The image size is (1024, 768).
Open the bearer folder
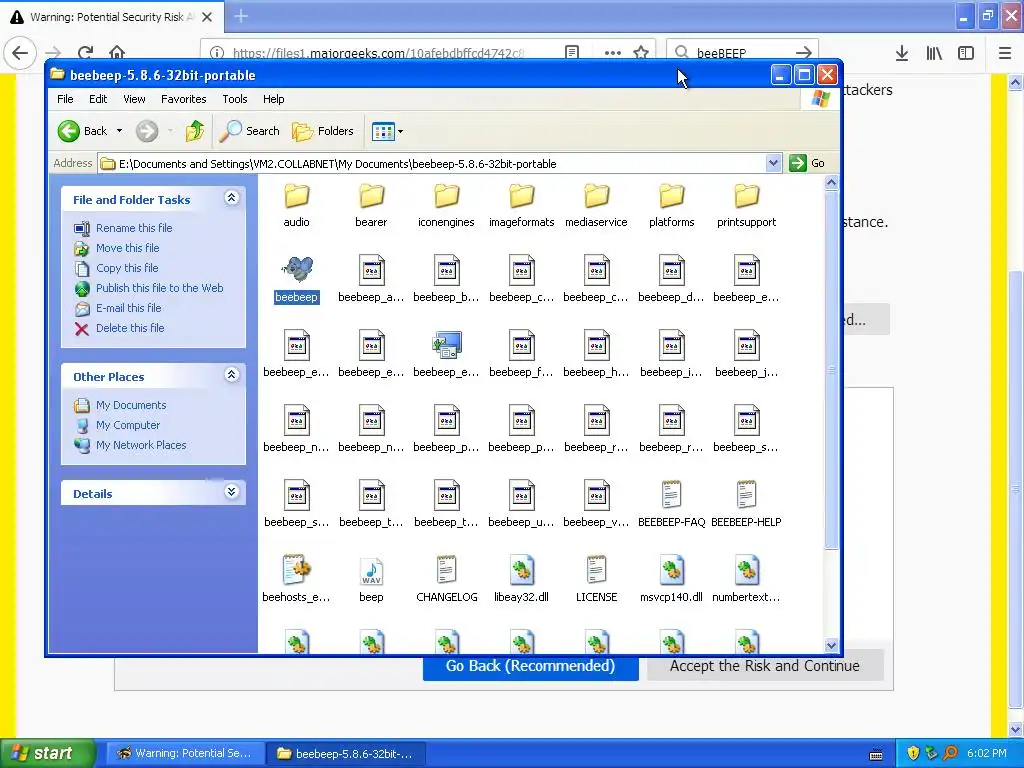pyautogui.click(x=372, y=196)
